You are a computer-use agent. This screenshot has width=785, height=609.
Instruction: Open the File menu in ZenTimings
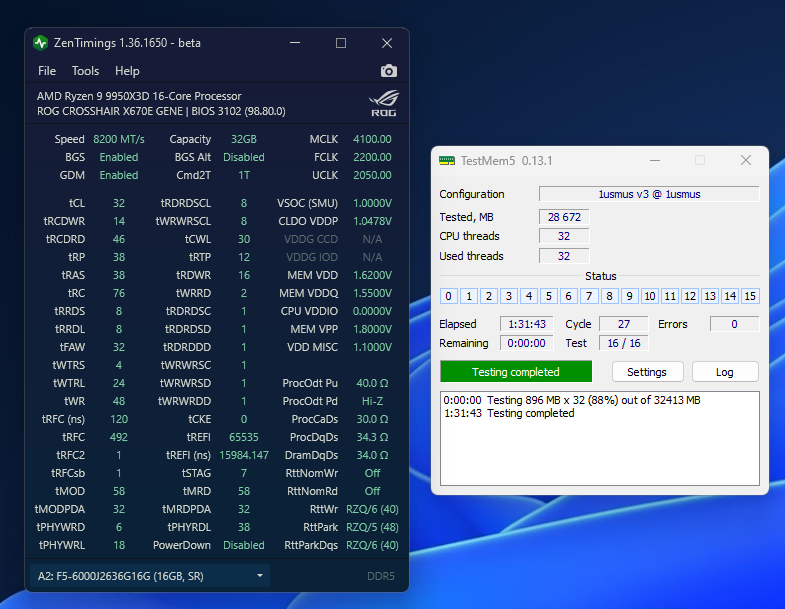(47, 71)
